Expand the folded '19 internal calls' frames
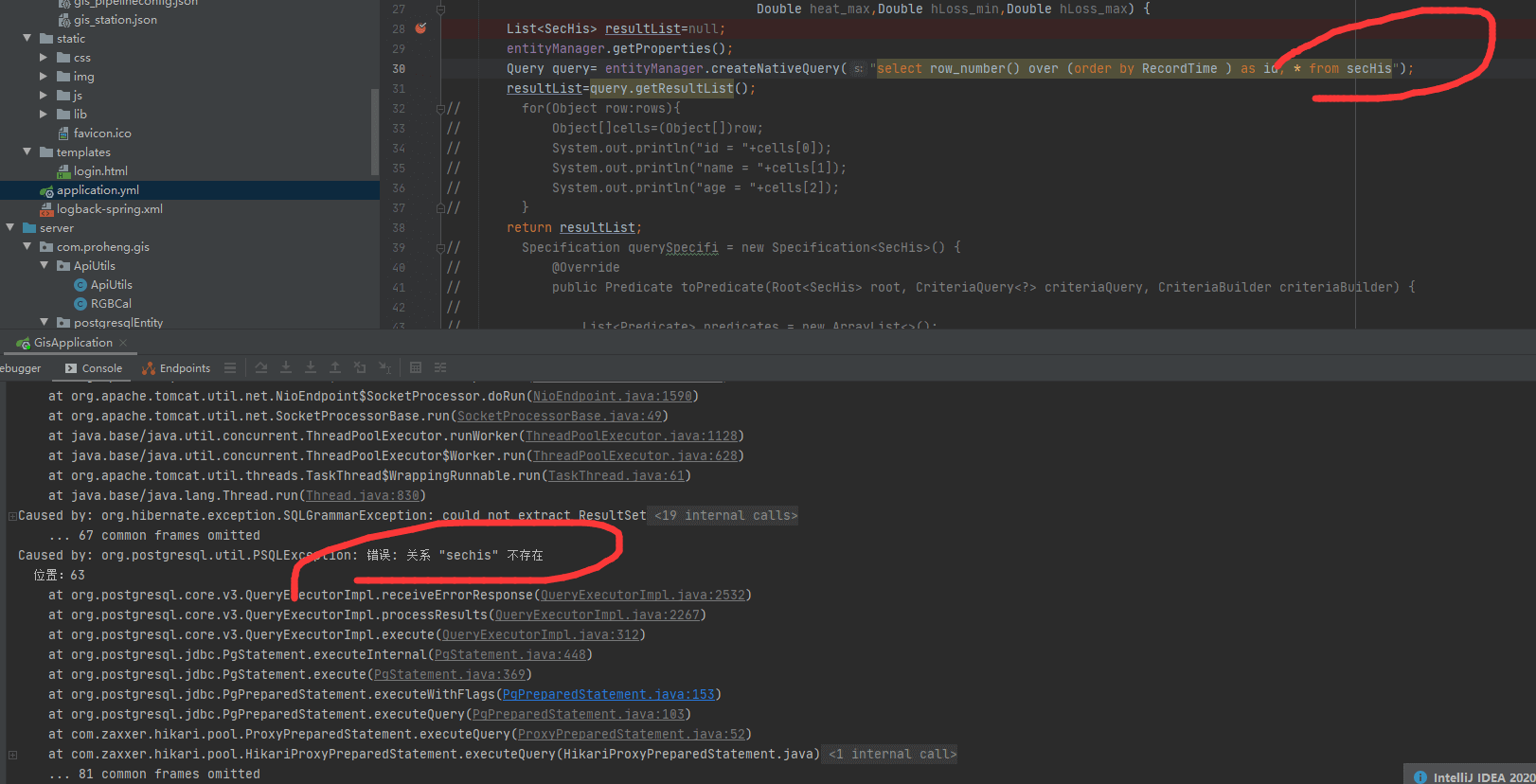This screenshot has height=784, width=1536. (725, 516)
